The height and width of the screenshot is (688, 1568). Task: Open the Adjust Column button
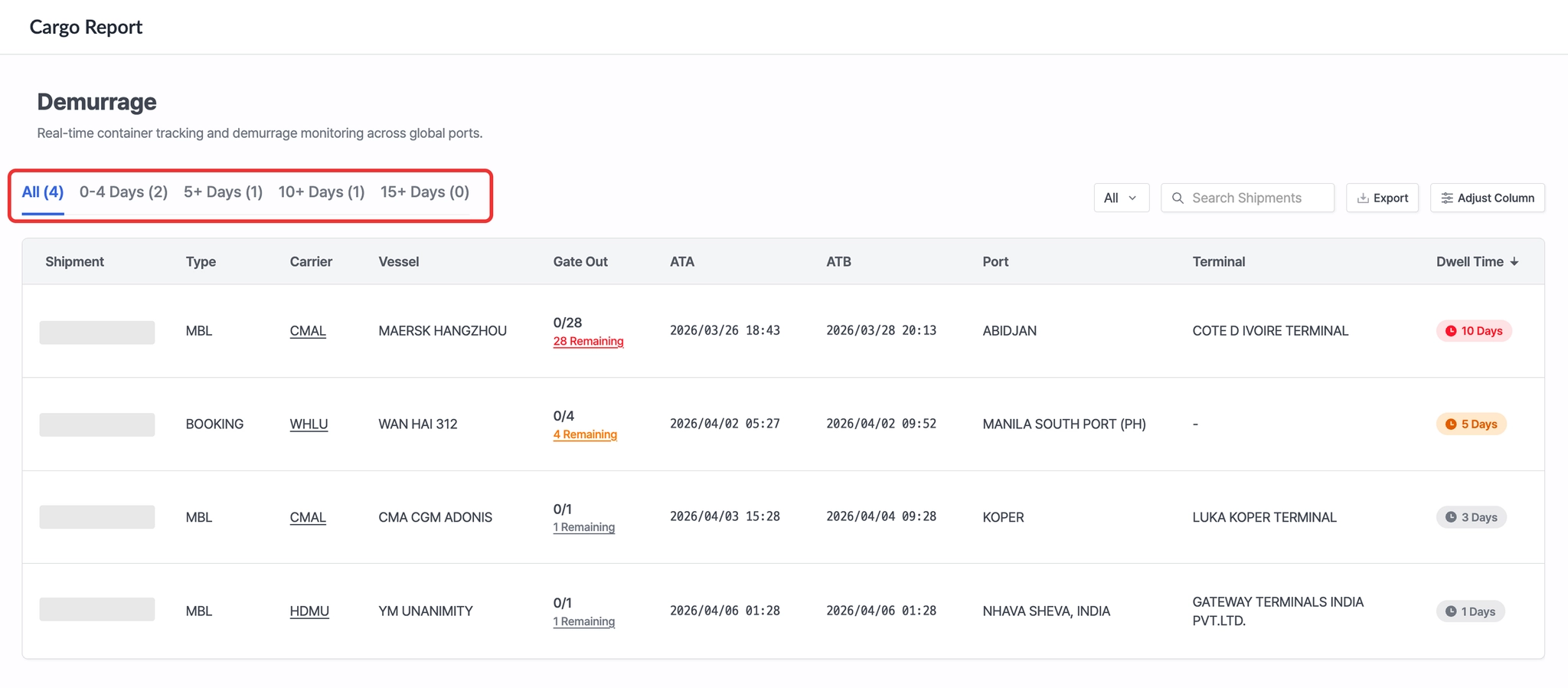click(1487, 198)
